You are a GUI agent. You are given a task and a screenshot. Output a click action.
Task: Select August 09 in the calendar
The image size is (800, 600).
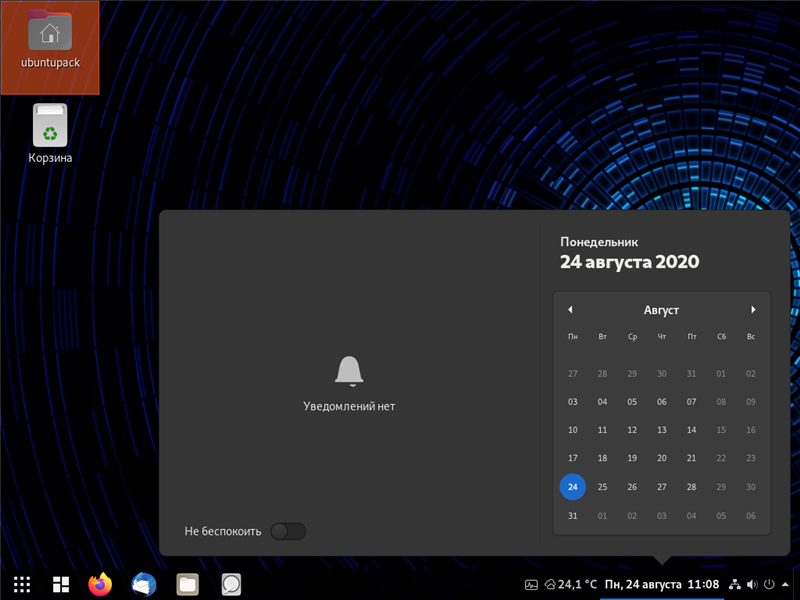[751, 402]
